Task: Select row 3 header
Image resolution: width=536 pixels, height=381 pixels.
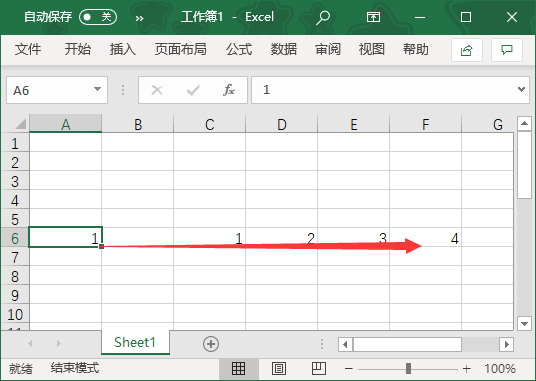Action: pos(15,180)
